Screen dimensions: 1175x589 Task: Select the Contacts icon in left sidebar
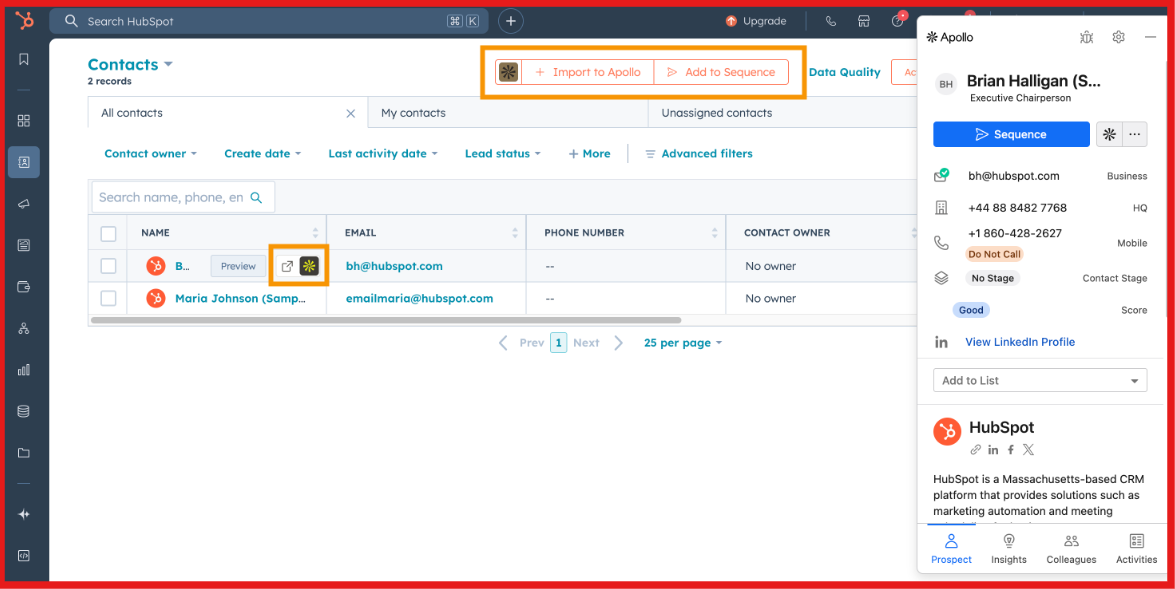click(26, 162)
